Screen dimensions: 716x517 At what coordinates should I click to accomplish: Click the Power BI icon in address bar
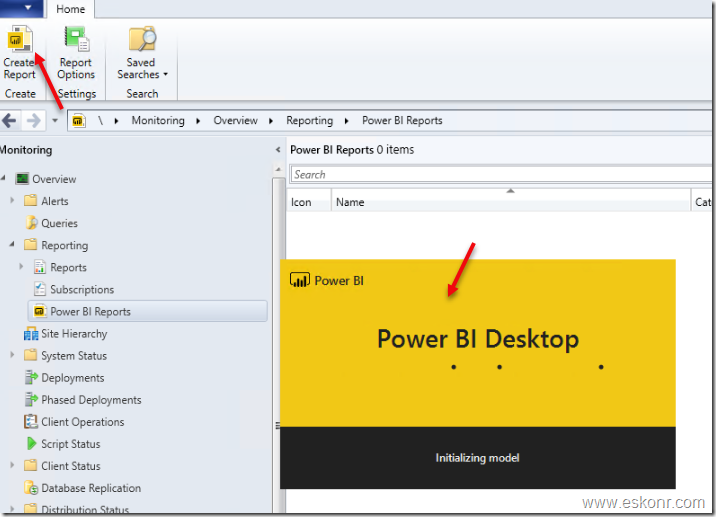79,121
